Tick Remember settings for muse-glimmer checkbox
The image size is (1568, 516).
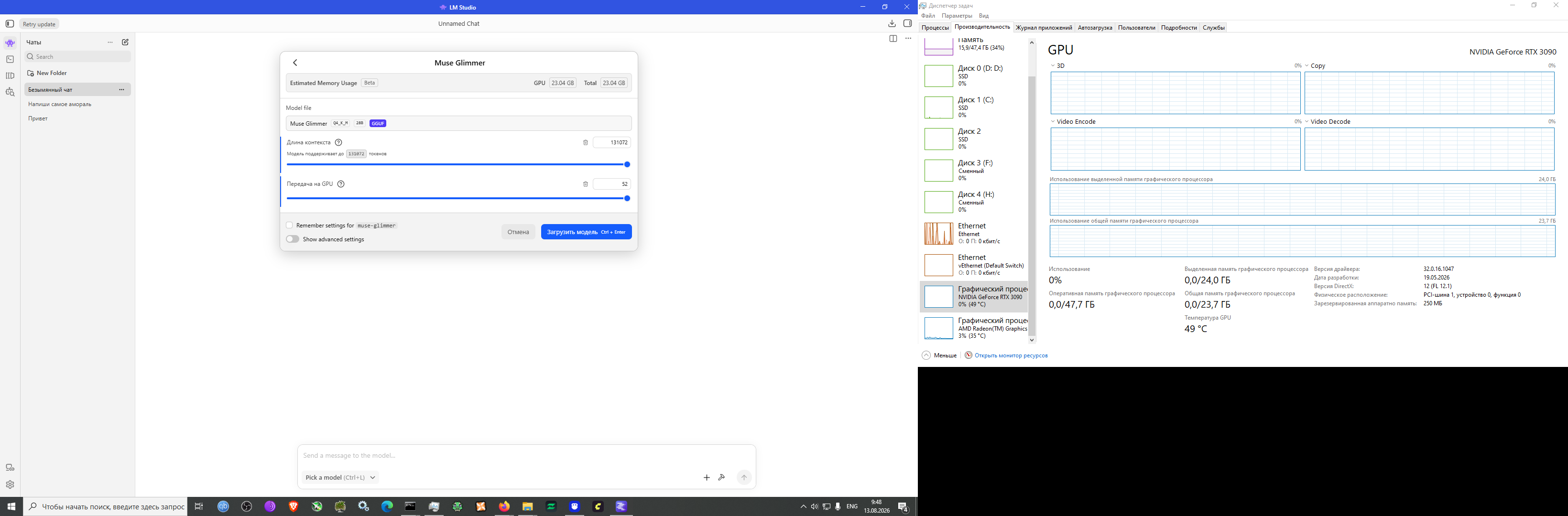290,225
